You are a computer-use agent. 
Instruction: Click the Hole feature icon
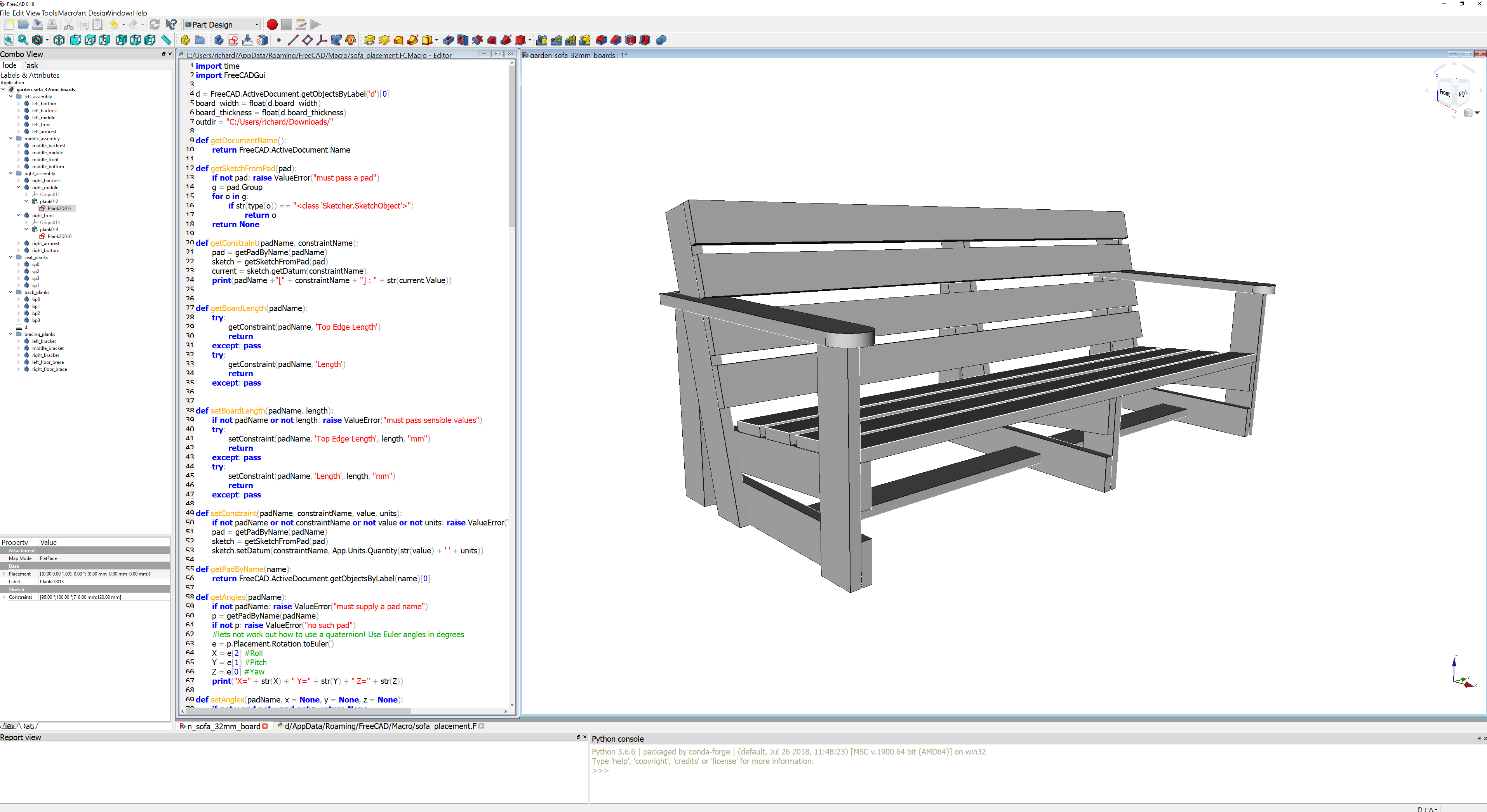(463, 40)
